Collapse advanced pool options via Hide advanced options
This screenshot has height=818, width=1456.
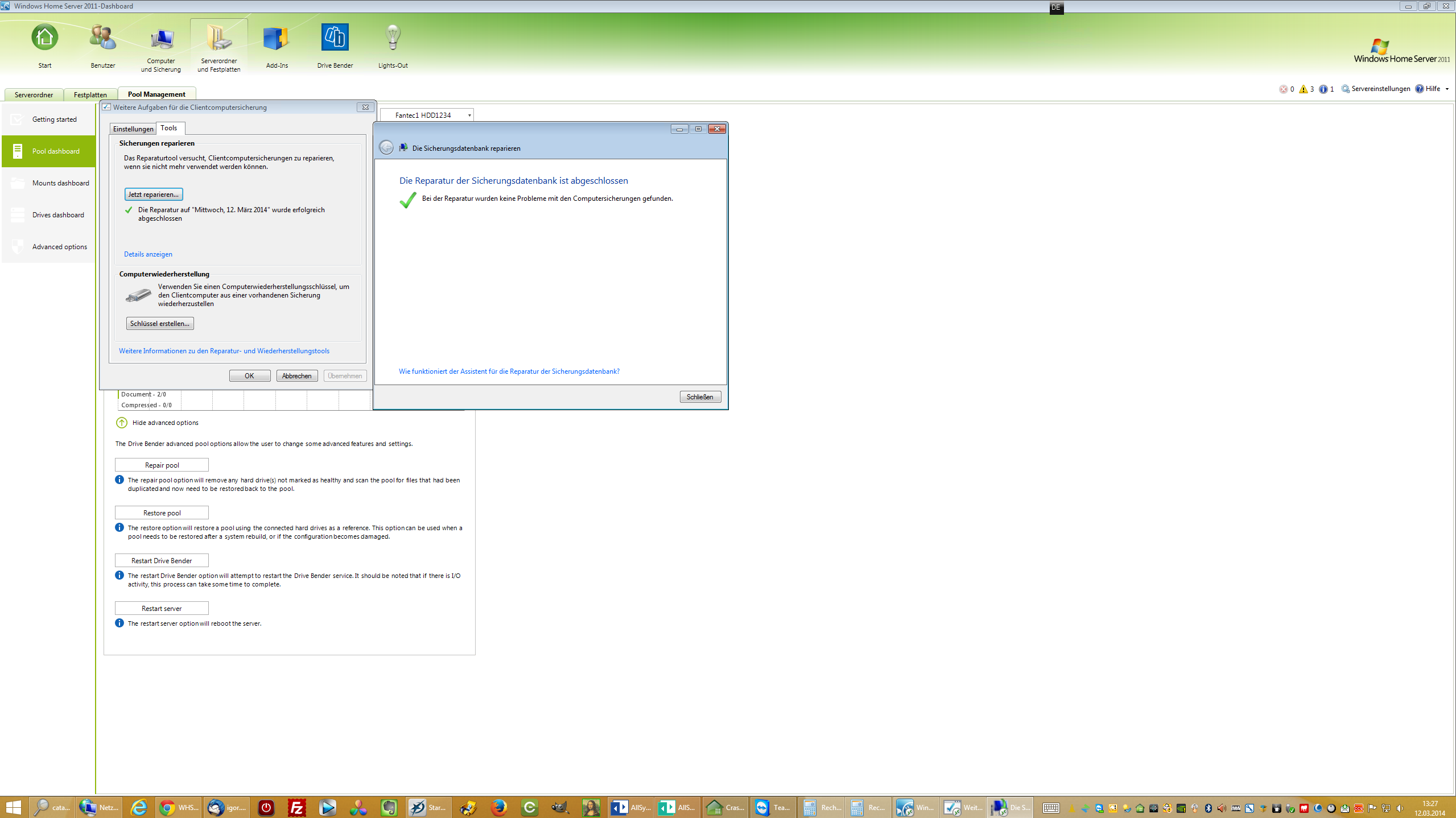[x=164, y=423]
